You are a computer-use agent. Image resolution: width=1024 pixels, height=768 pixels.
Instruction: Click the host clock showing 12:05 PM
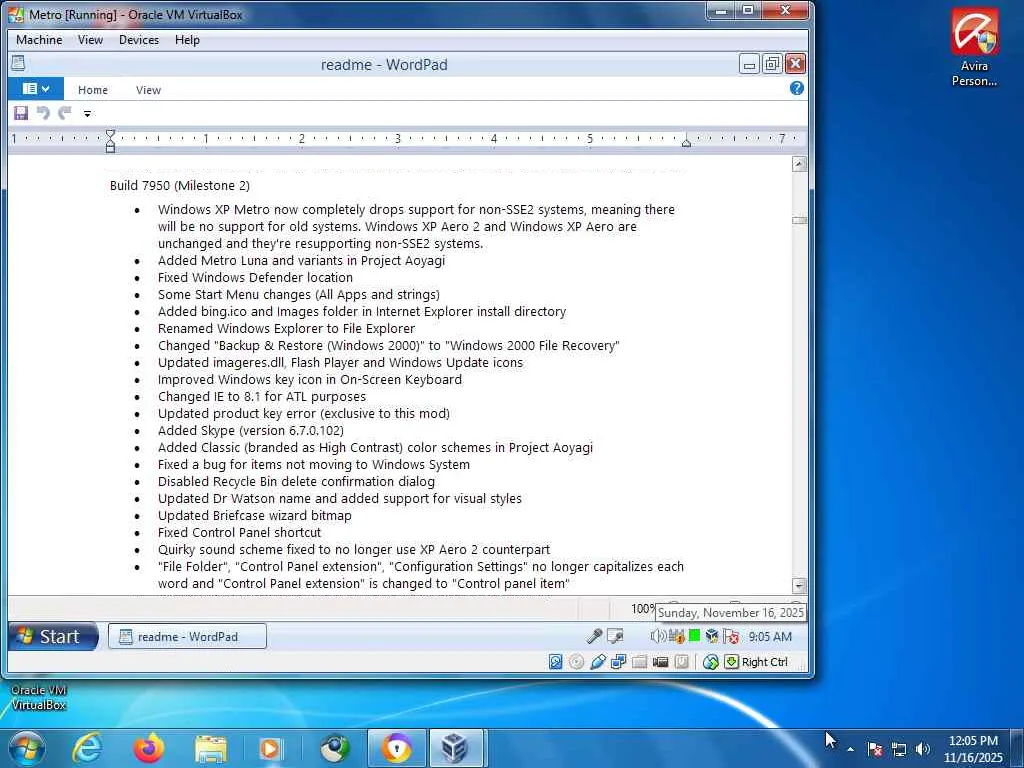click(973, 749)
